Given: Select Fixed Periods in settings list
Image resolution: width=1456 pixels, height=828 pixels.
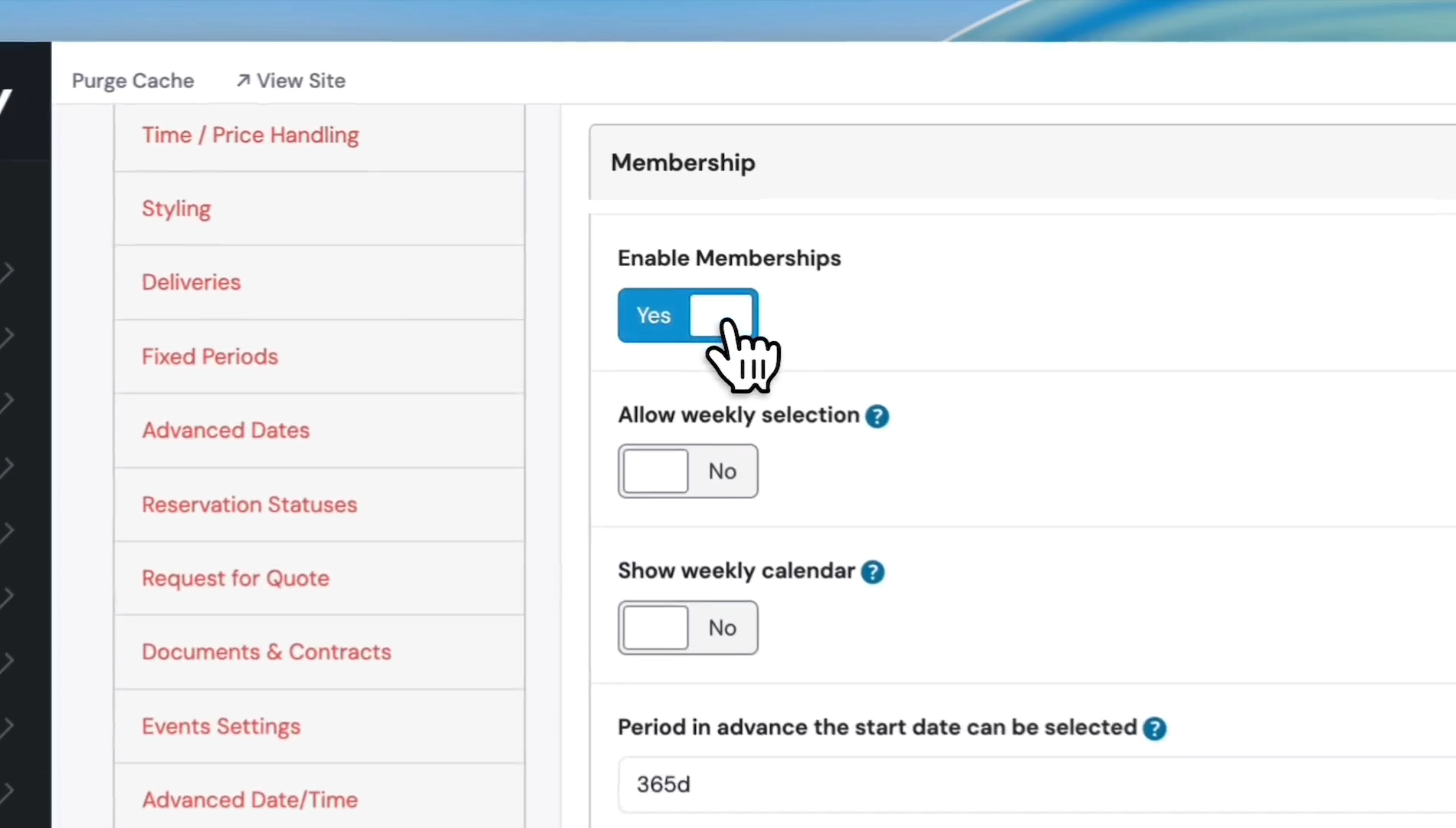Looking at the screenshot, I should coord(210,356).
